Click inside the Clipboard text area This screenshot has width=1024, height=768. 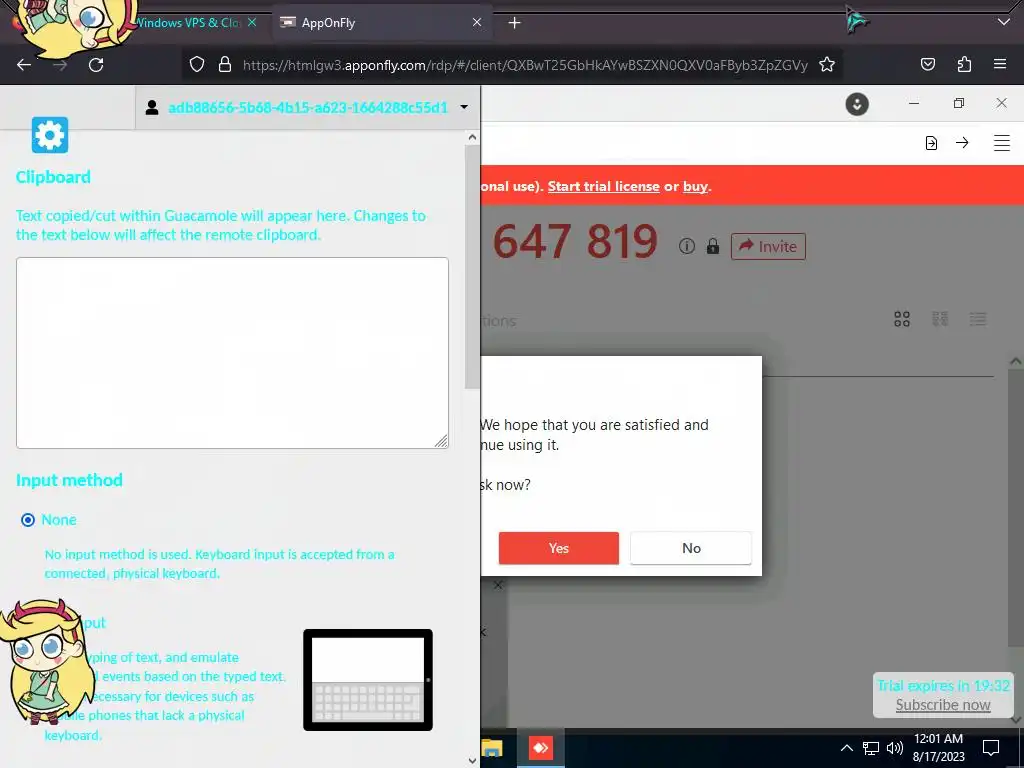[x=232, y=353]
